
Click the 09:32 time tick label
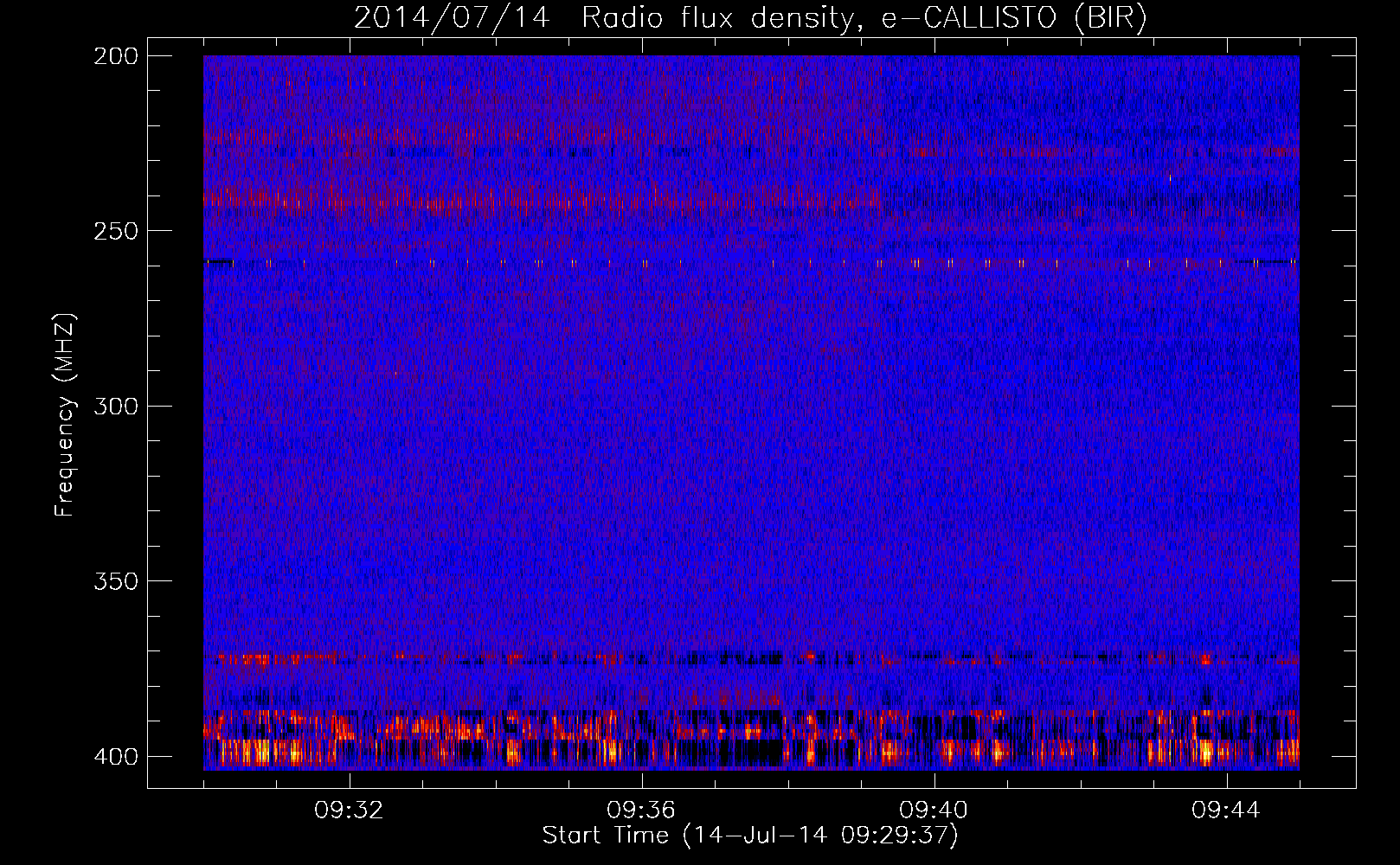(349, 811)
